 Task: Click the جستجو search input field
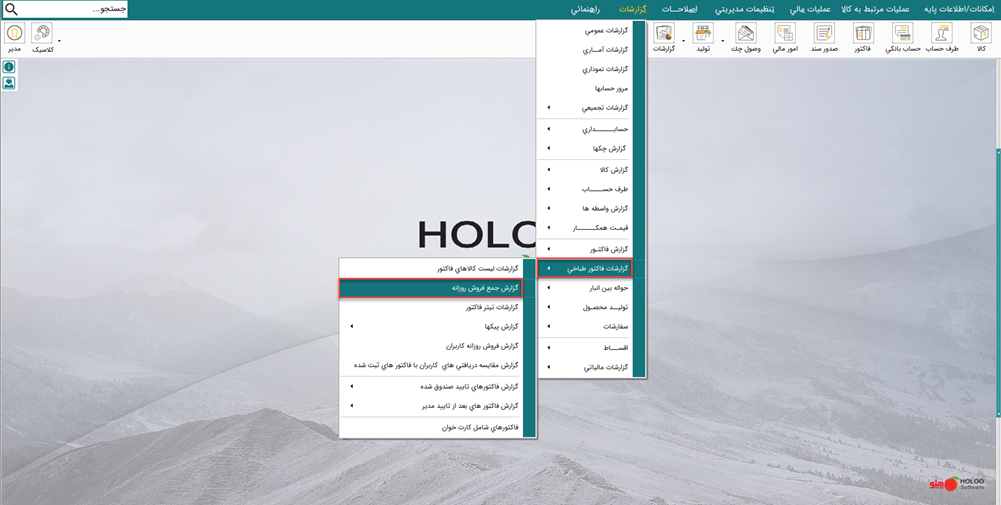pos(74,10)
